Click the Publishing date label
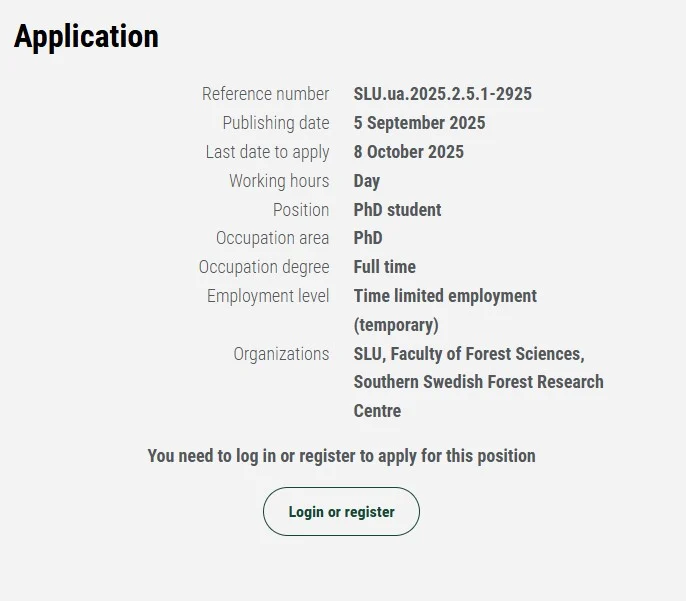This screenshot has width=686, height=601. (275, 123)
